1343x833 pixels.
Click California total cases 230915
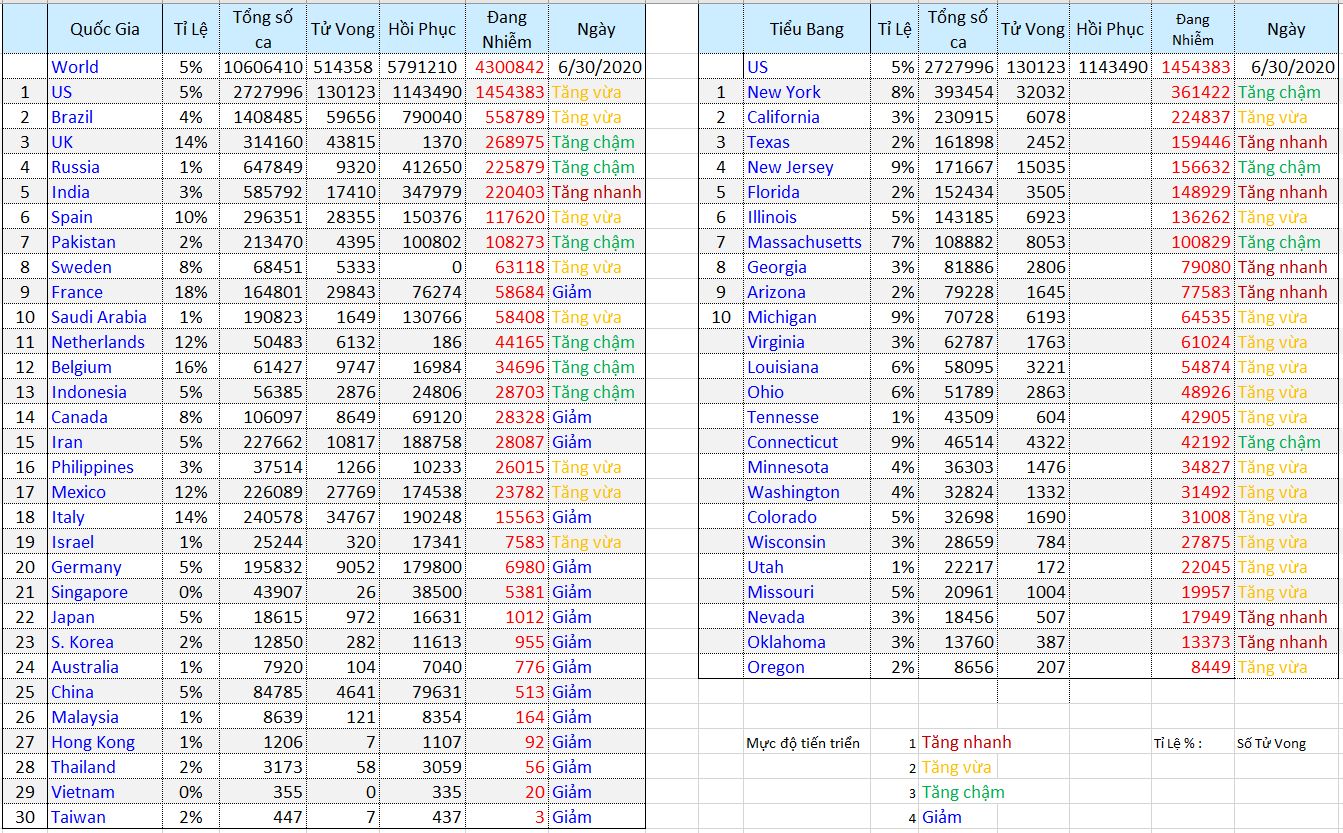point(958,117)
